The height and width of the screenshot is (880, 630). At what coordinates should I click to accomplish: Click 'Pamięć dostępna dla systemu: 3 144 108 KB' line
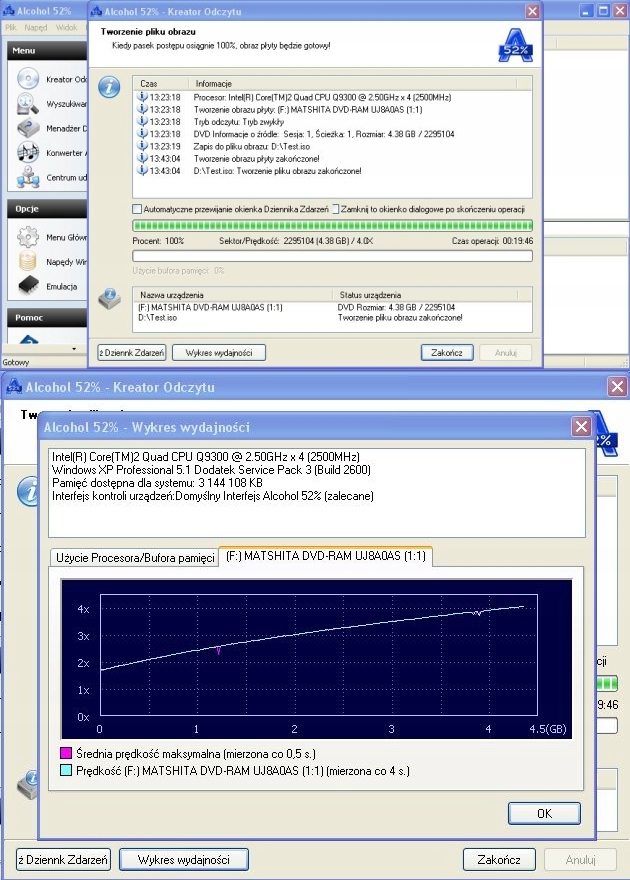[157, 483]
